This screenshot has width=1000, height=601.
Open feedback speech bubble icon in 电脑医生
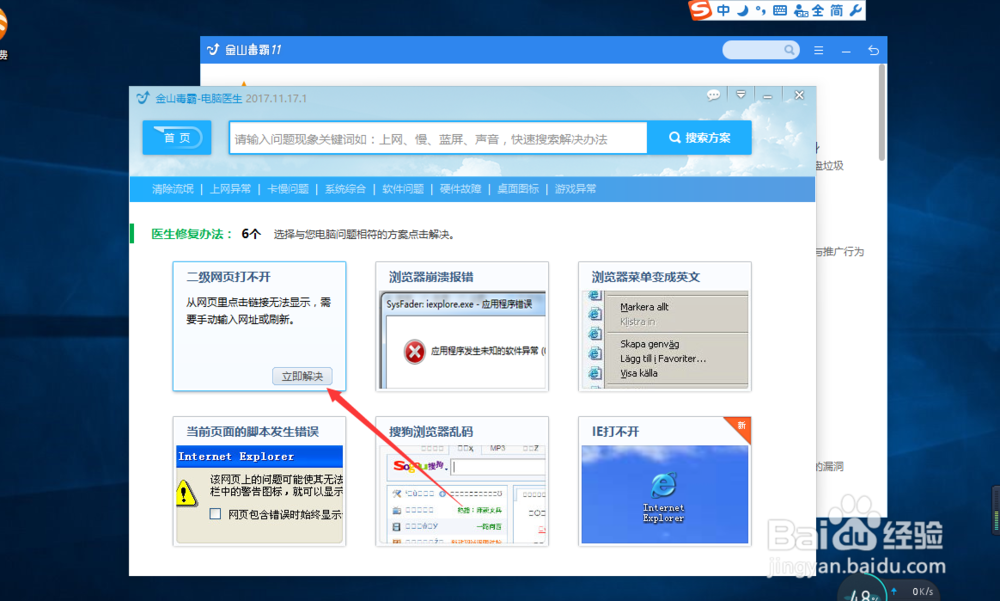713,95
